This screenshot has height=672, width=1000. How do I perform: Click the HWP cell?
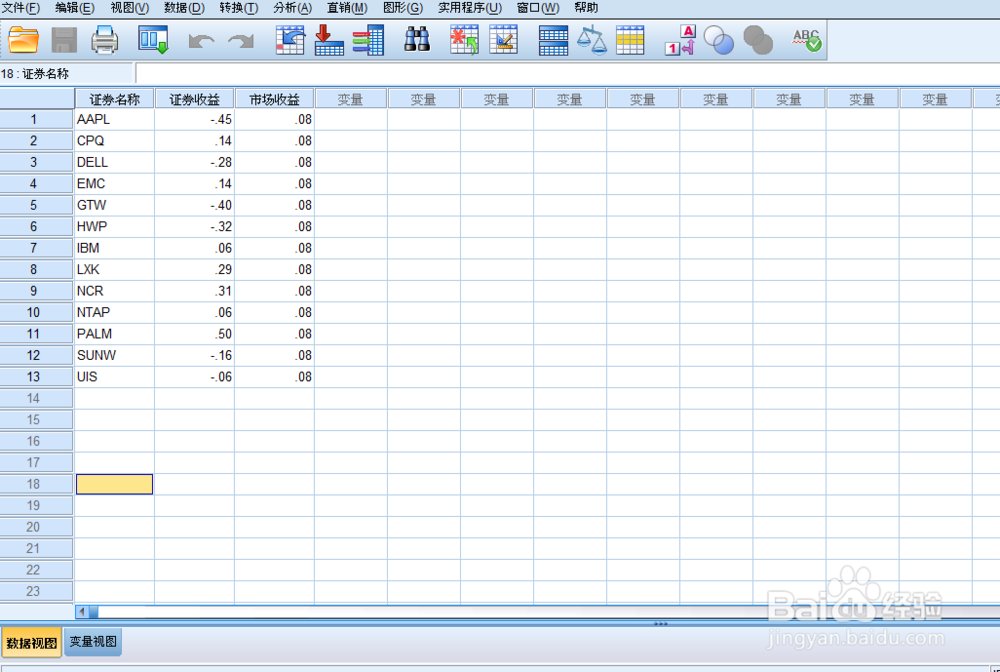click(x=115, y=226)
